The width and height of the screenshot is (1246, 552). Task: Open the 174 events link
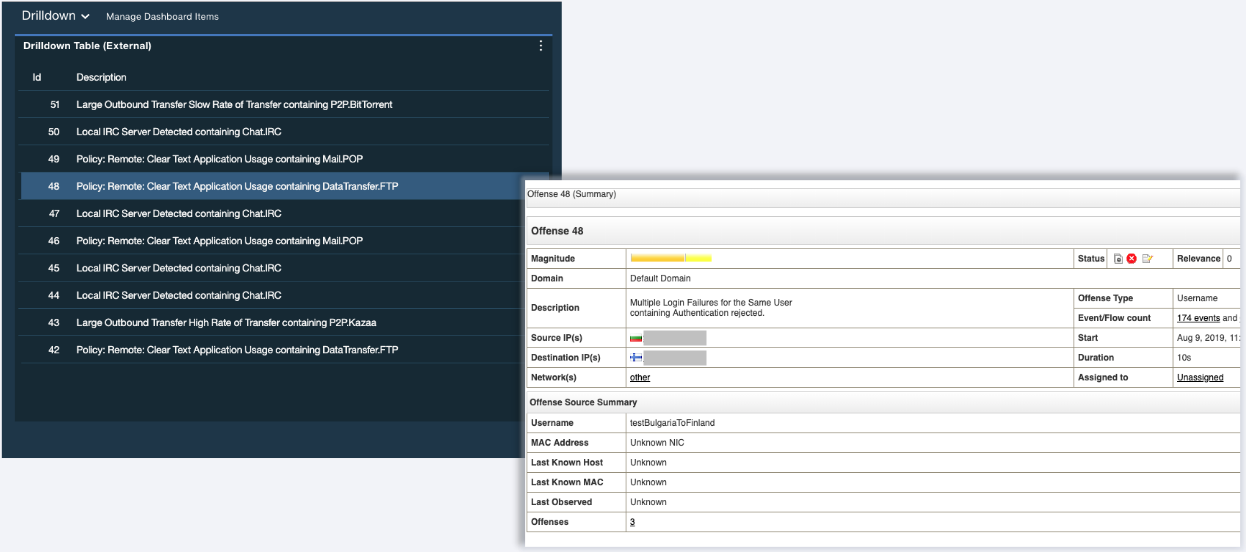pyautogui.click(x=1198, y=318)
